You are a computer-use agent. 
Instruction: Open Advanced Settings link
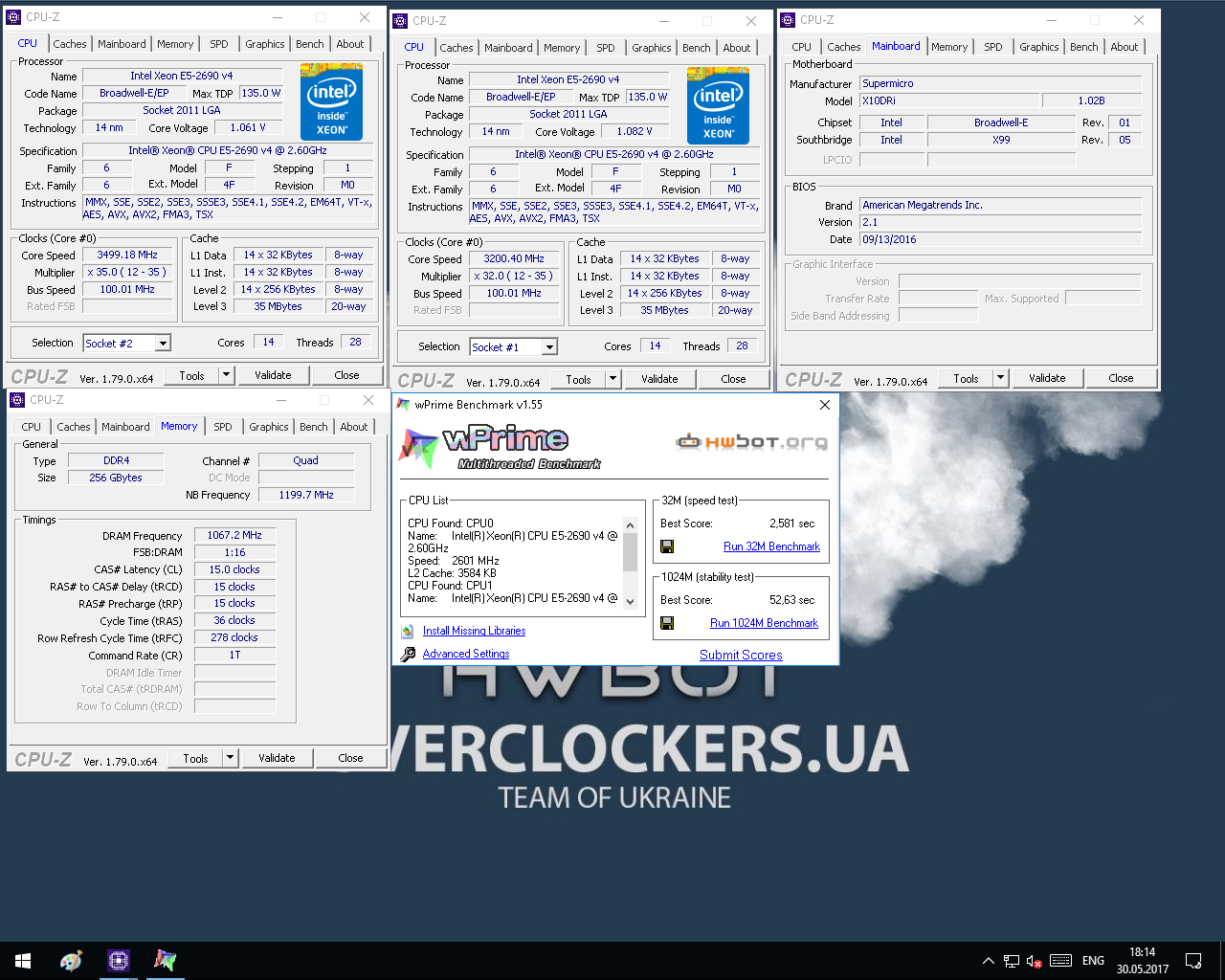tap(466, 654)
